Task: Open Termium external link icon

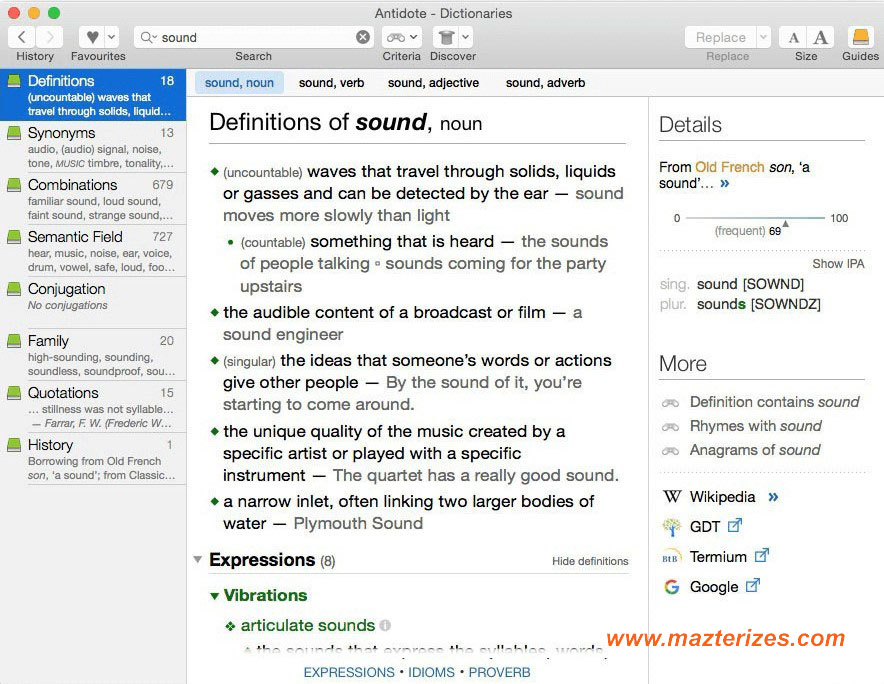Action: [762, 555]
